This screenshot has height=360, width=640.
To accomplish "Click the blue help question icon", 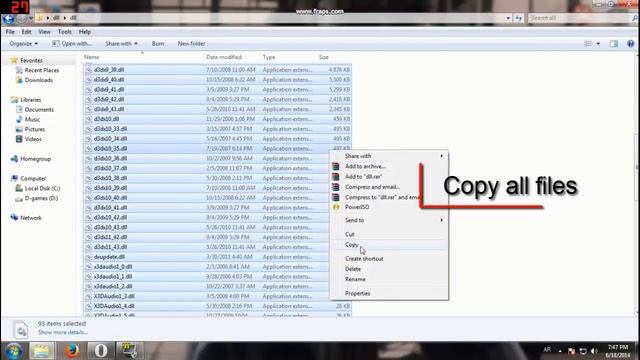I will [x=630, y=44].
